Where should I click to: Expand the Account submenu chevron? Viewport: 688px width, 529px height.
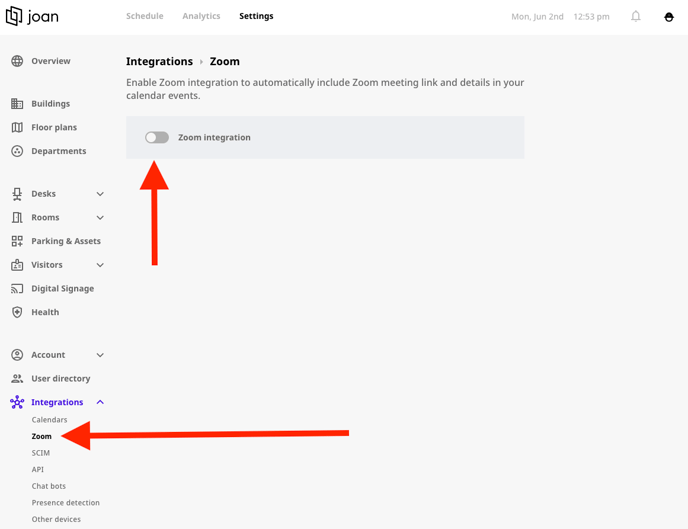(x=100, y=355)
